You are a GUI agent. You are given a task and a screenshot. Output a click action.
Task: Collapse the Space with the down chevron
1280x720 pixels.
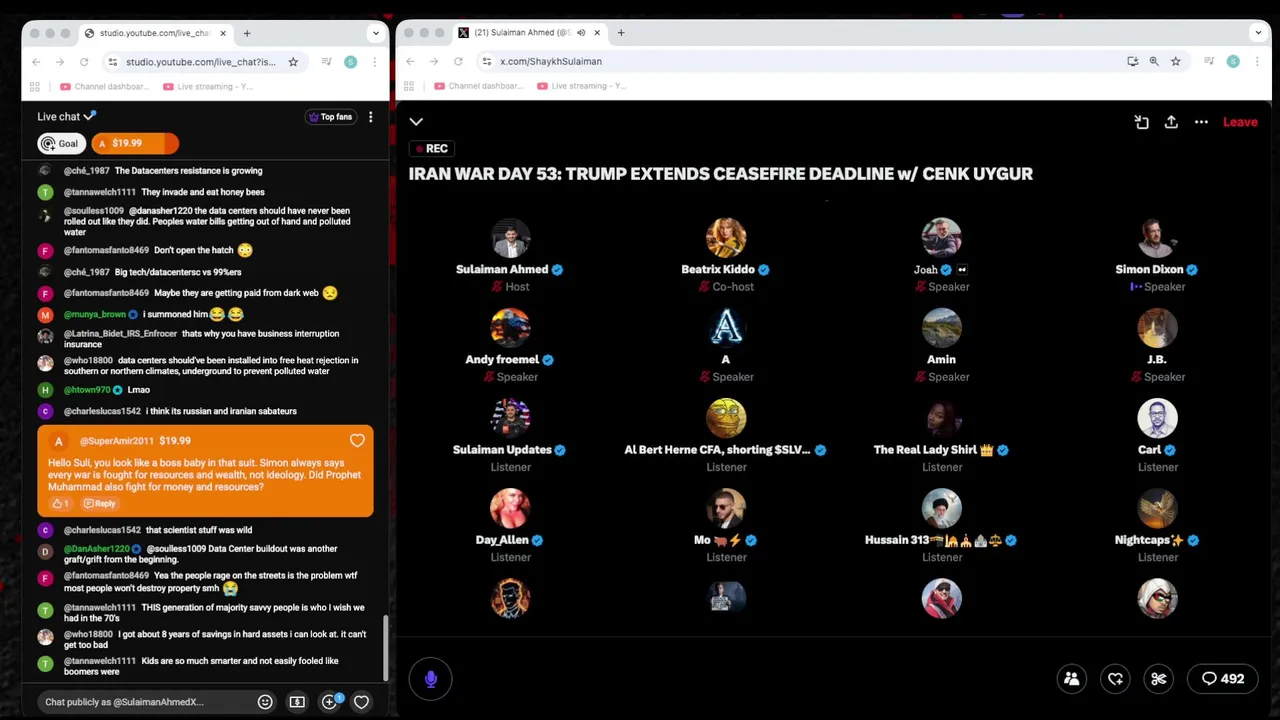click(x=416, y=122)
